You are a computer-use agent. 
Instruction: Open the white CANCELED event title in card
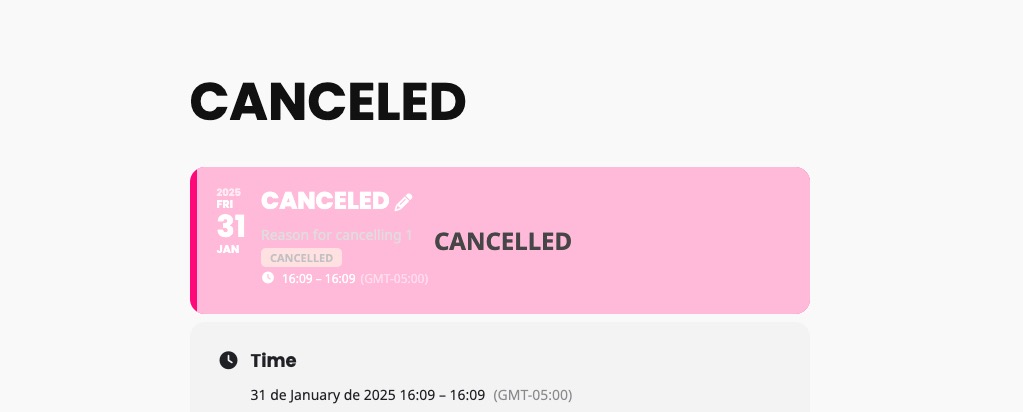325,201
